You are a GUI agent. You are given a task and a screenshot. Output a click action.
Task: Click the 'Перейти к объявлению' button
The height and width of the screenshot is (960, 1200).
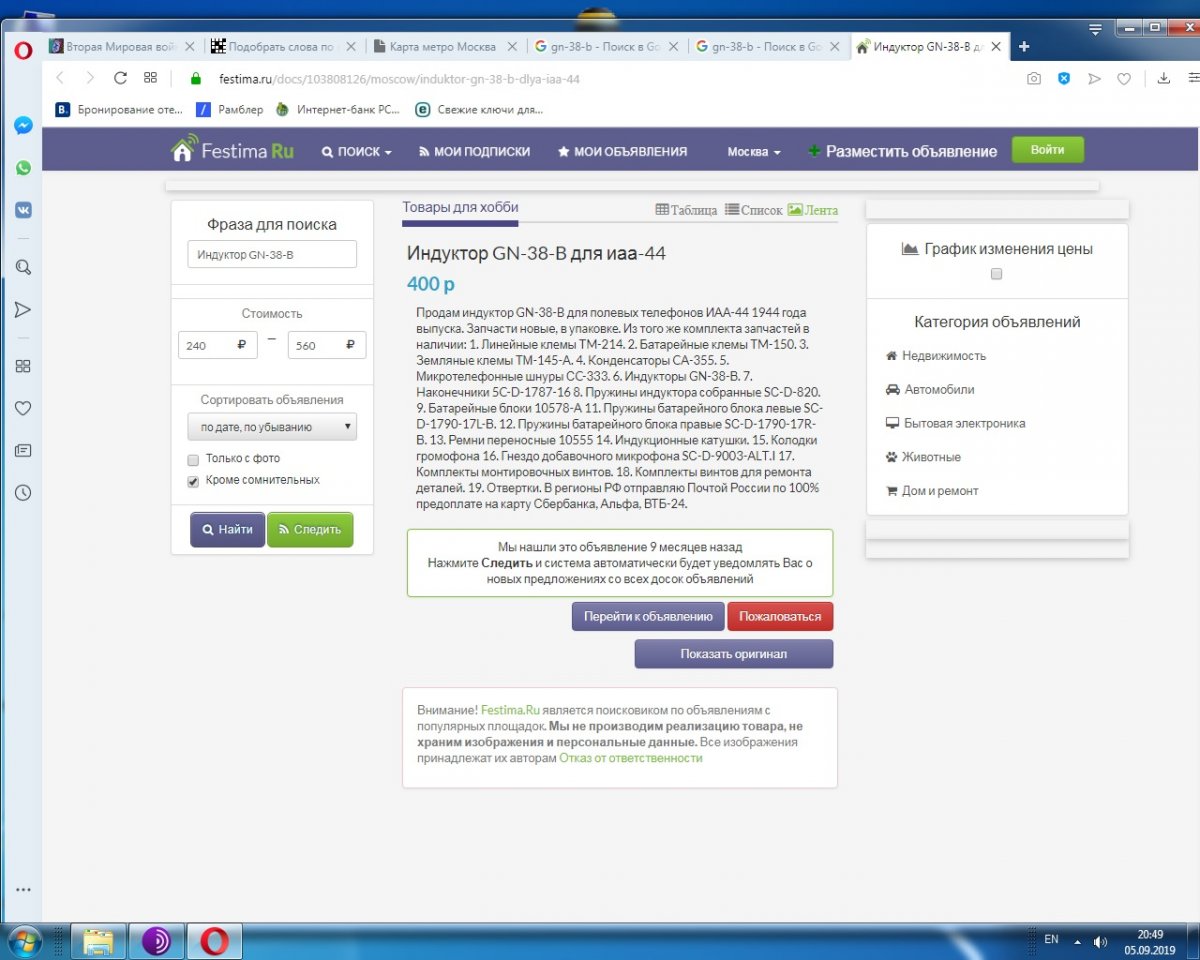[x=647, y=617]
